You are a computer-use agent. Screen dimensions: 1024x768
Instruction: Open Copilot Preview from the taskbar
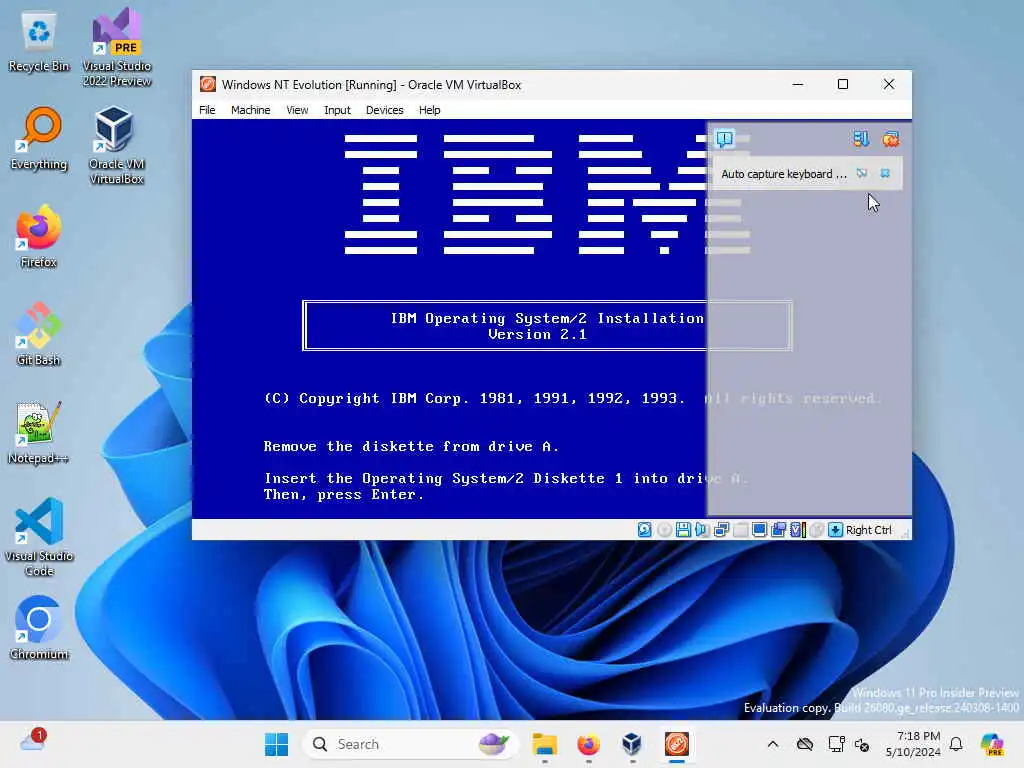992,744
